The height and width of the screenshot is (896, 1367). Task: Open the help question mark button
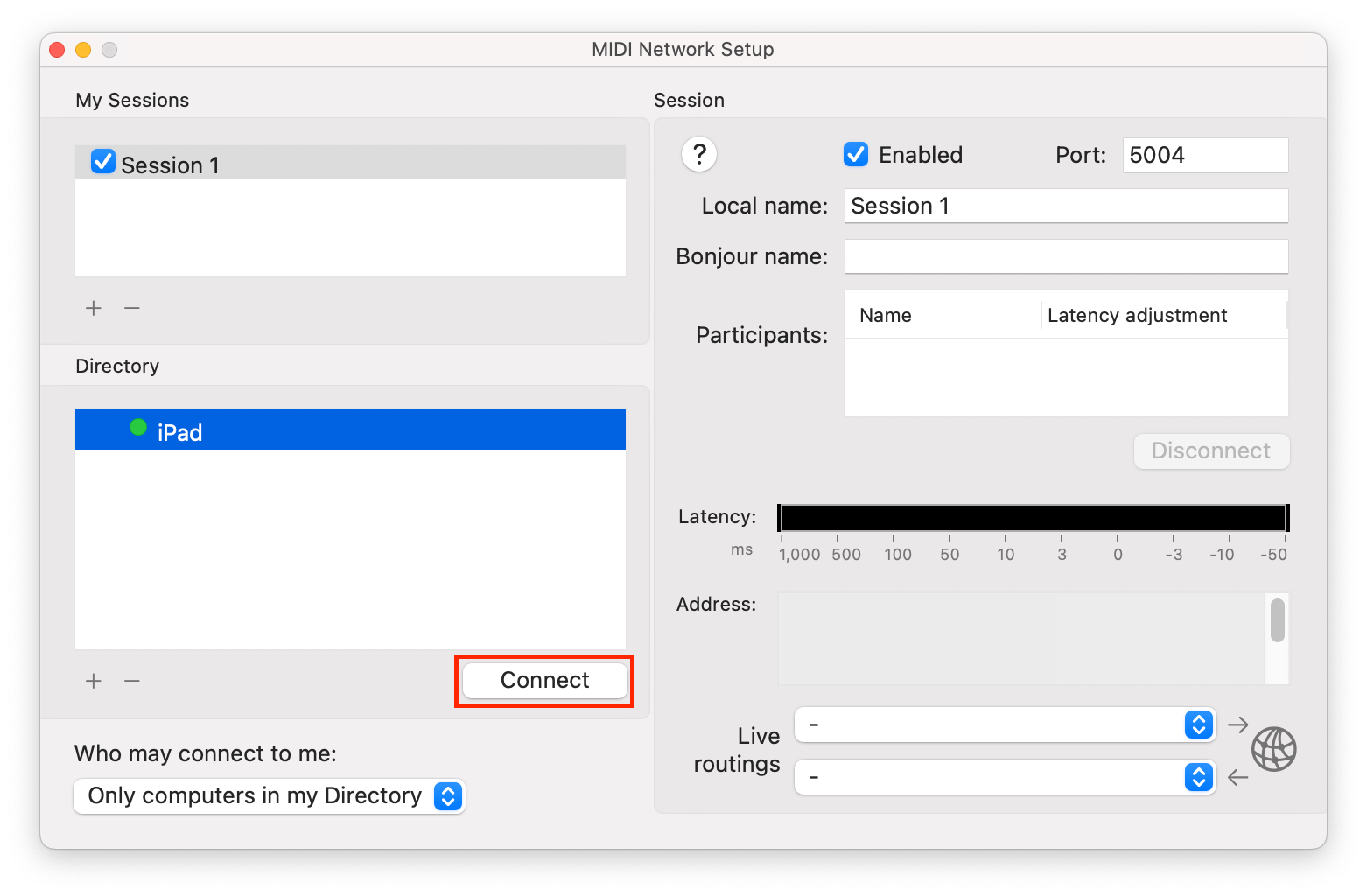point(698,155)
